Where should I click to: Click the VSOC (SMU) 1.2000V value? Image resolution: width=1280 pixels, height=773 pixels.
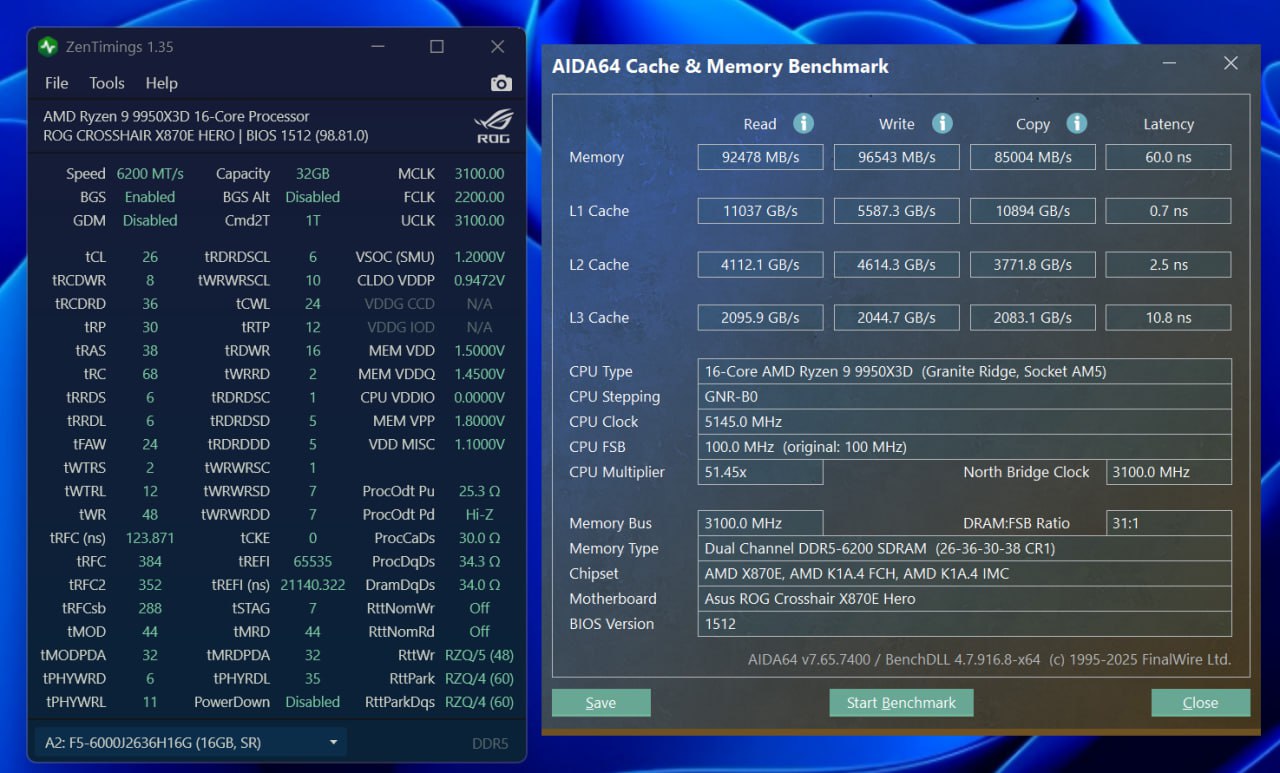coord(479,257)
